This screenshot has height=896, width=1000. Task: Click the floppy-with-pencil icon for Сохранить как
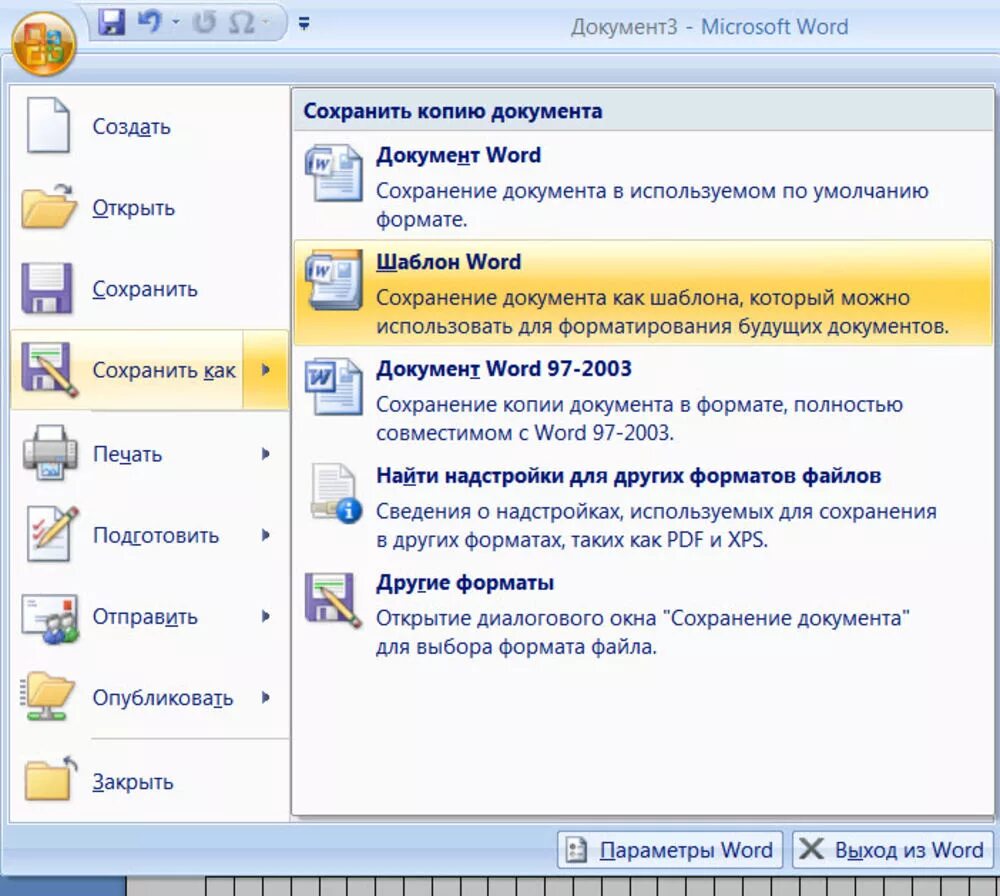tap(49, 370)
